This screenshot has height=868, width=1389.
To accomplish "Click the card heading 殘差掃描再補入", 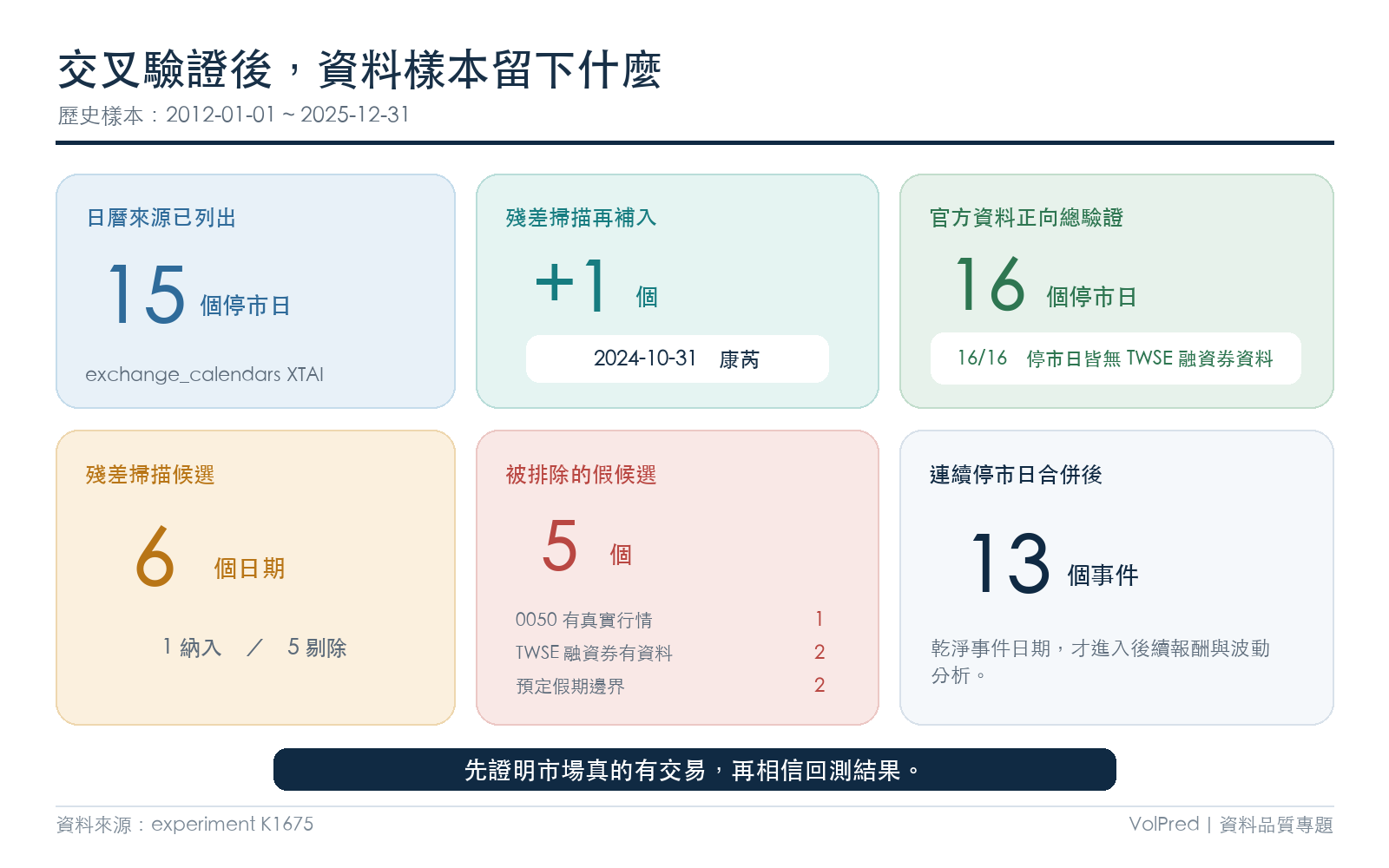I will pyautogui.click(x=581, y=218).
